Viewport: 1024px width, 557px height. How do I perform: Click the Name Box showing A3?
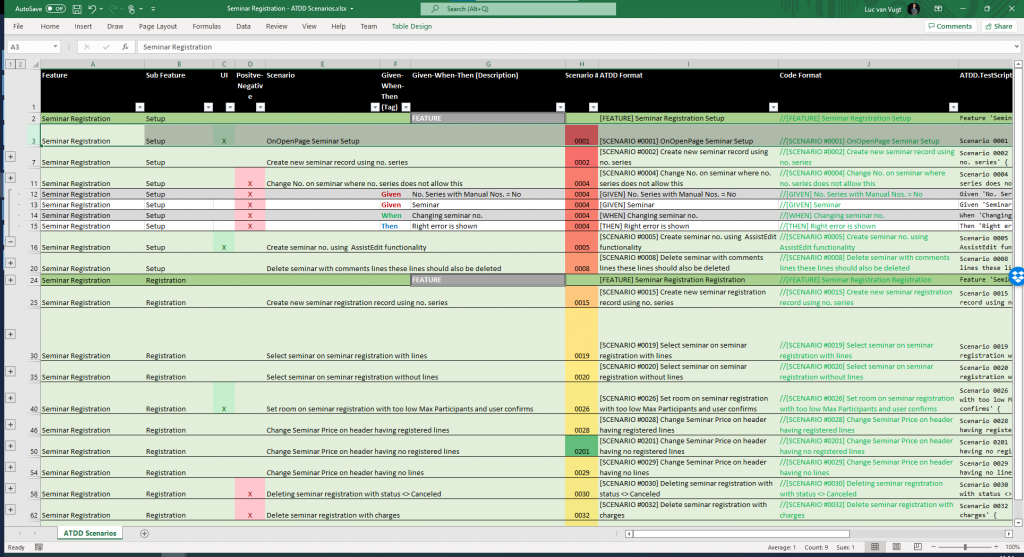click(29, 47)
